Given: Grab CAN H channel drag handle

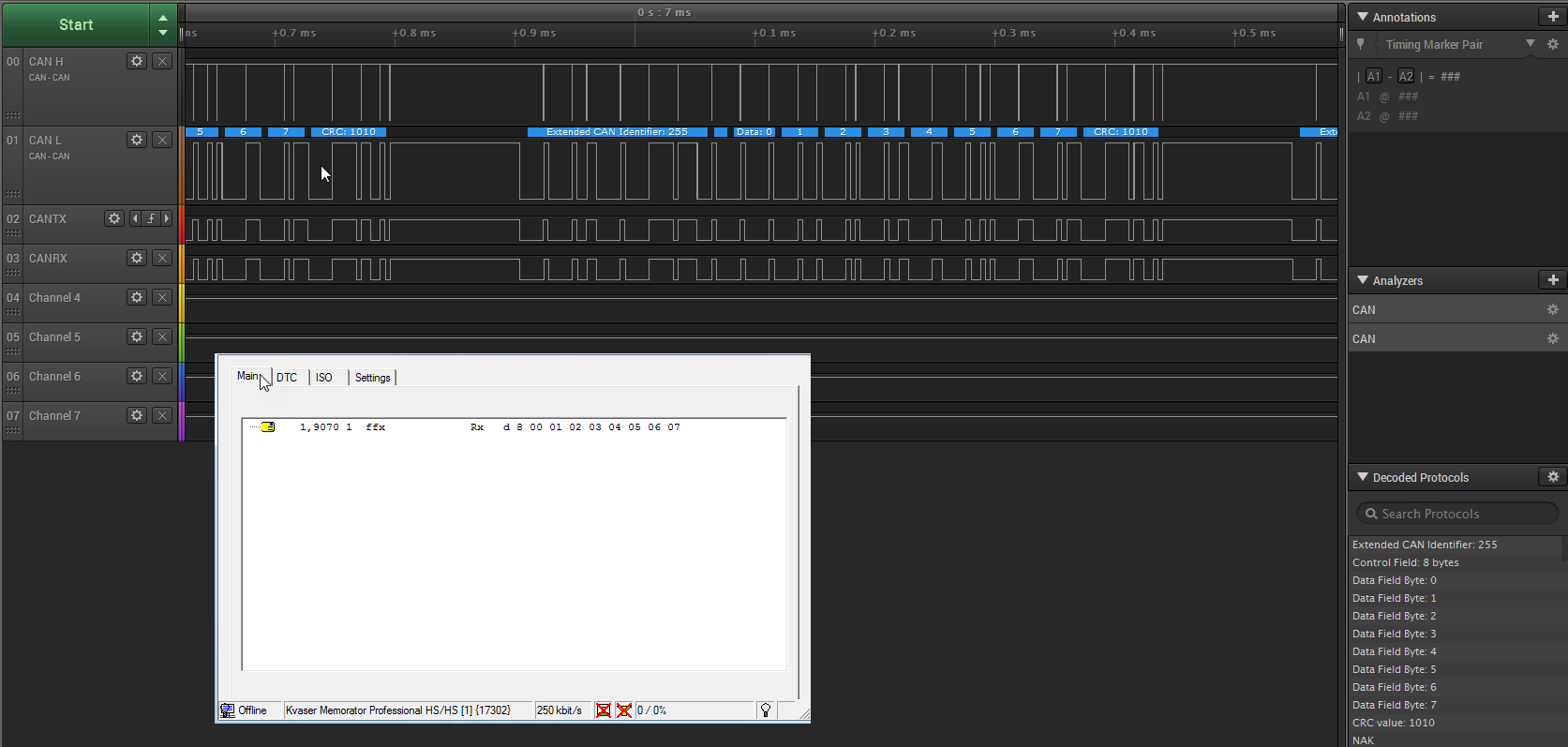Looking at the screenshot, I should [13, 115].
